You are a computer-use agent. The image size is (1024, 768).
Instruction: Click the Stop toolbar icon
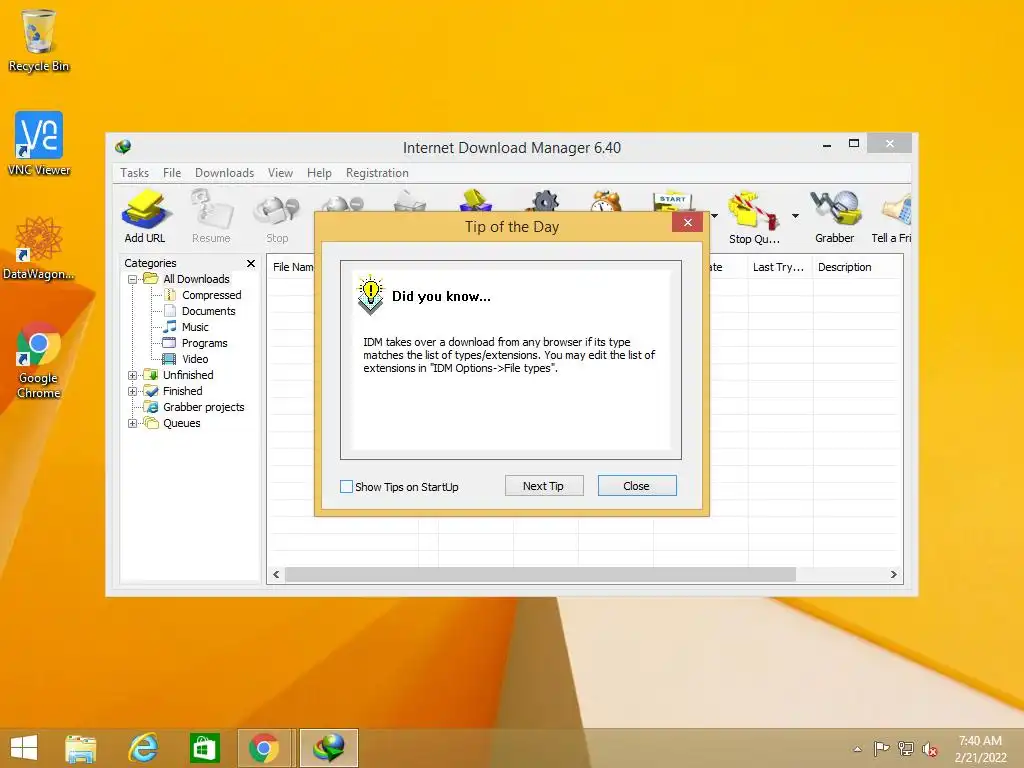point(277,216)
